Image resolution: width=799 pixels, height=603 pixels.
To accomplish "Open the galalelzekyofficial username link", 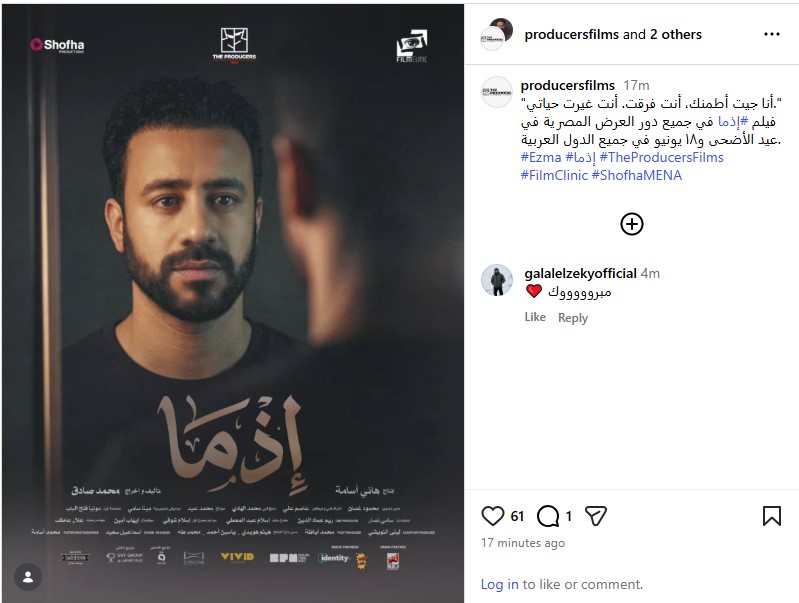I will 580,273.
